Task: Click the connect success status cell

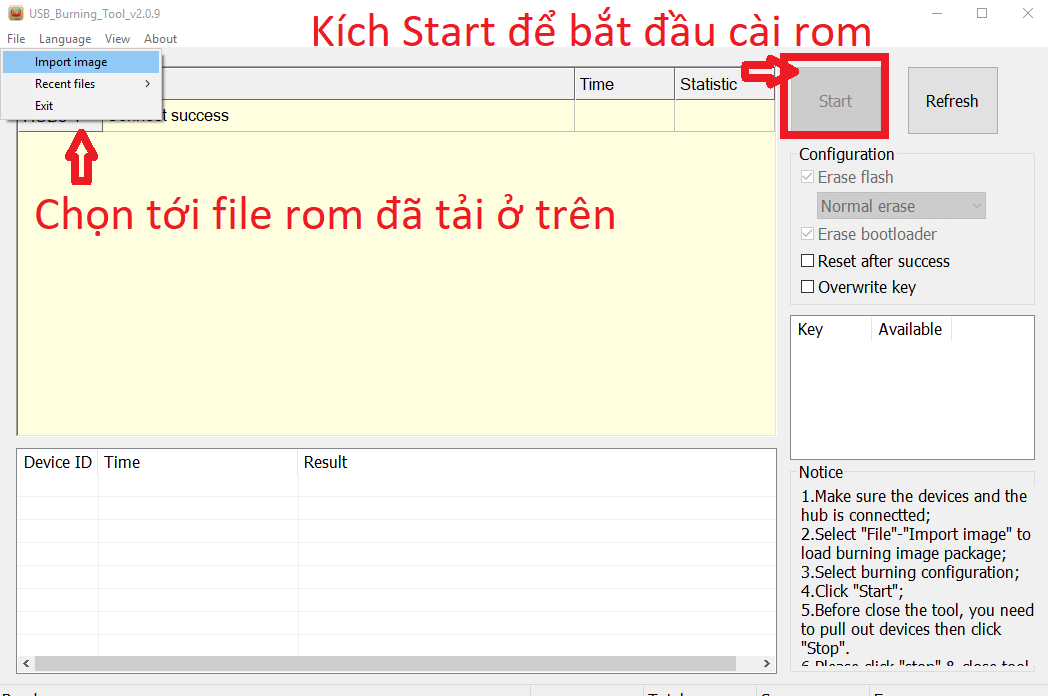Action: 338,116
